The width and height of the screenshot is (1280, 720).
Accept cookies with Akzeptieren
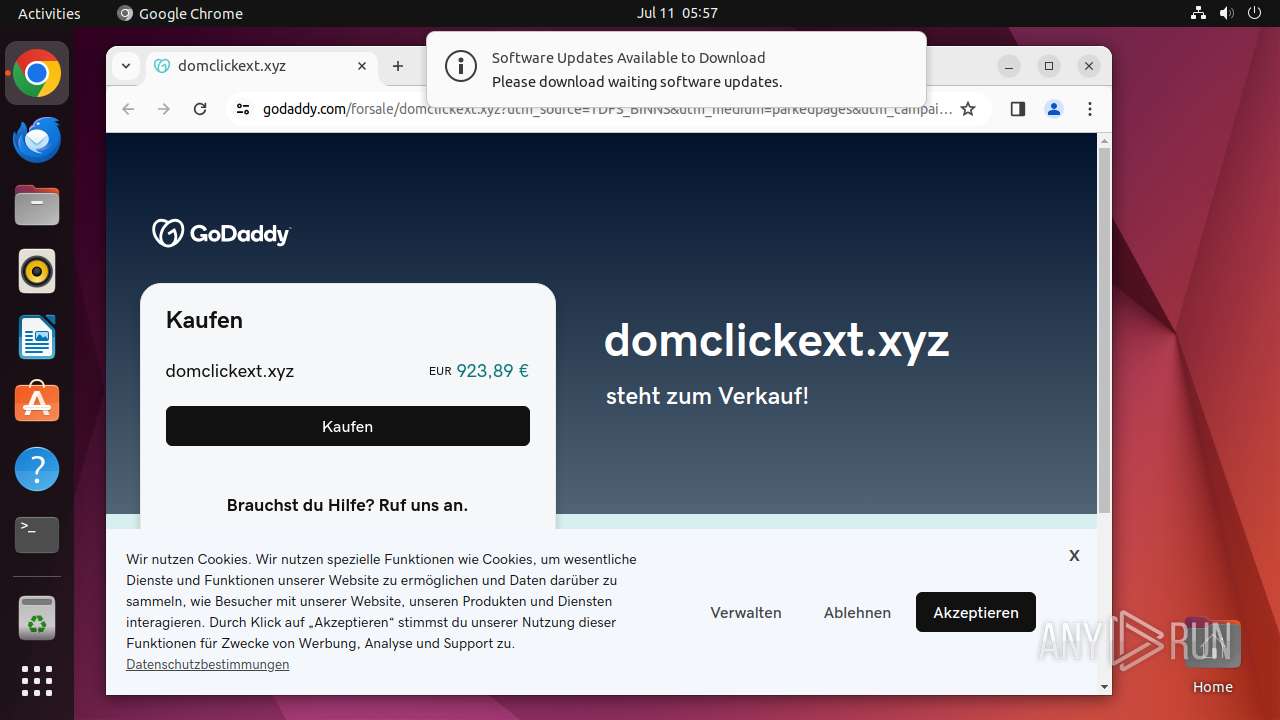click(x=976, y=612)
